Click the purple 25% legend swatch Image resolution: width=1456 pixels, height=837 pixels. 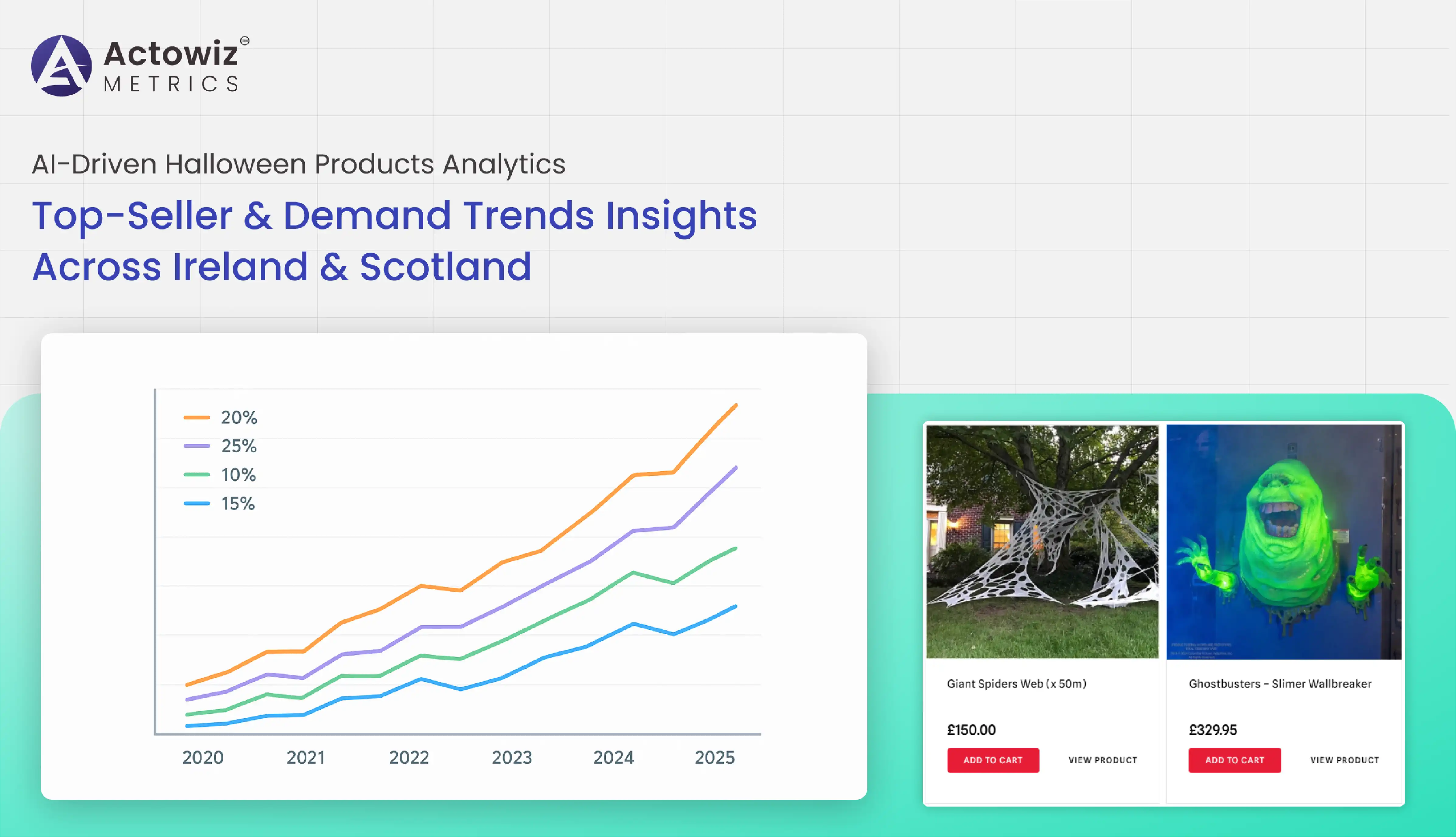(197, 446)
